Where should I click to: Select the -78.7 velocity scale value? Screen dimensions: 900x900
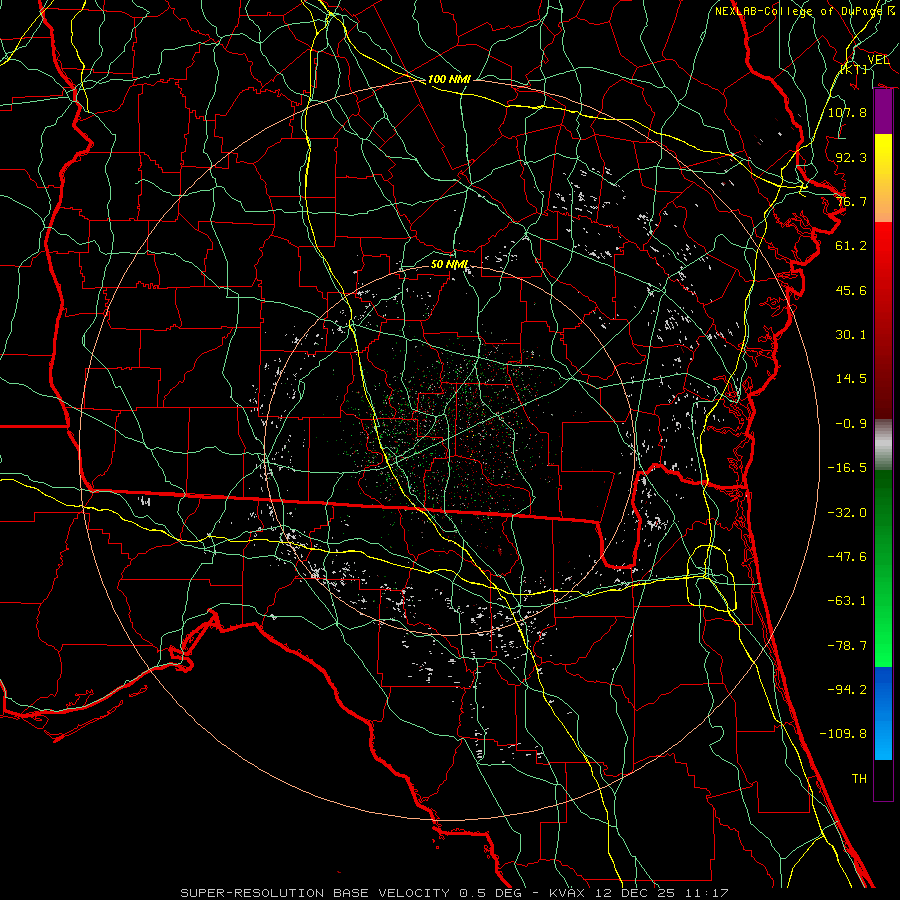pyautogui.click(x=847, y=646)
